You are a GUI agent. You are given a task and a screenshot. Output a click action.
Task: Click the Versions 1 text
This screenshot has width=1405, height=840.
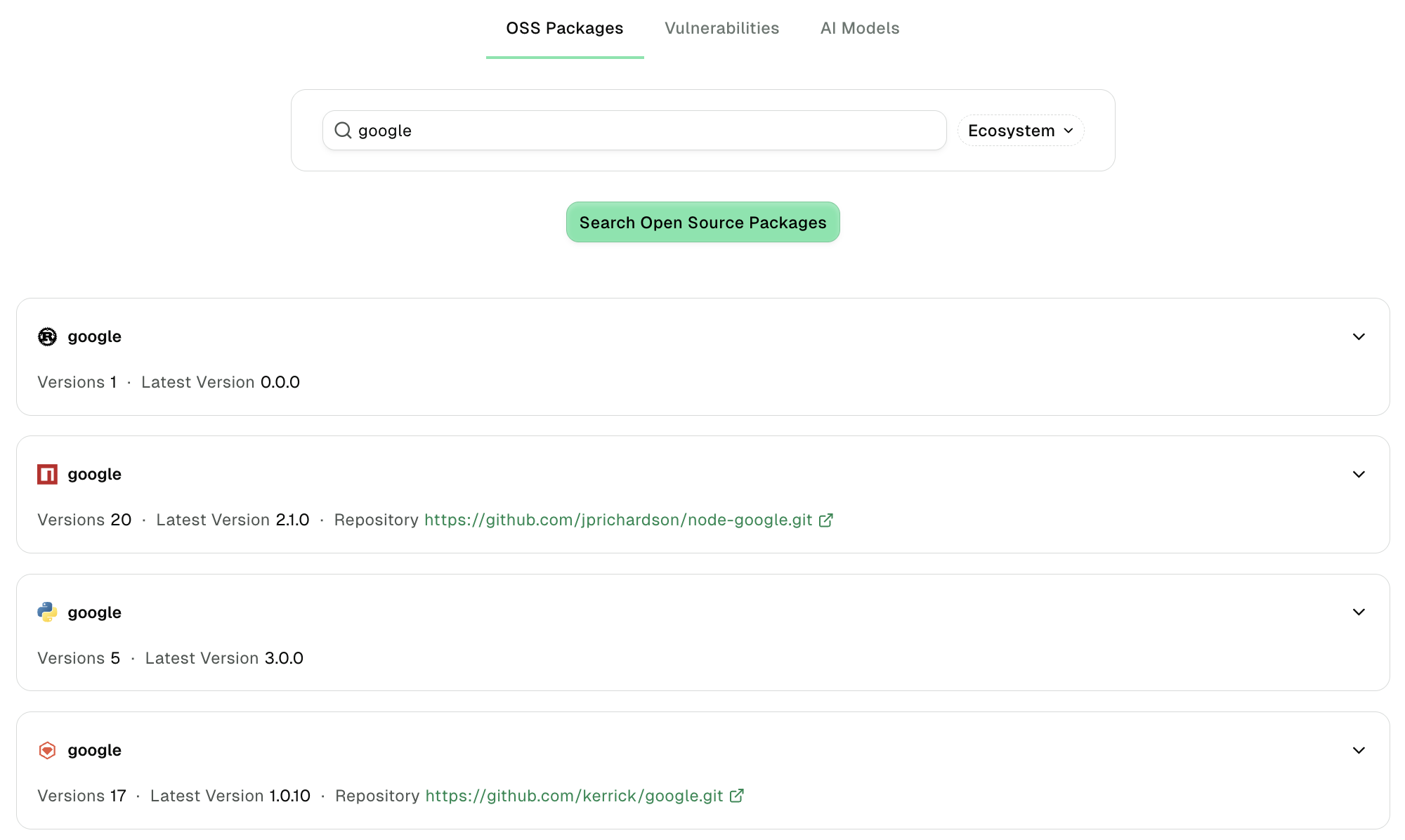[77, 382]
